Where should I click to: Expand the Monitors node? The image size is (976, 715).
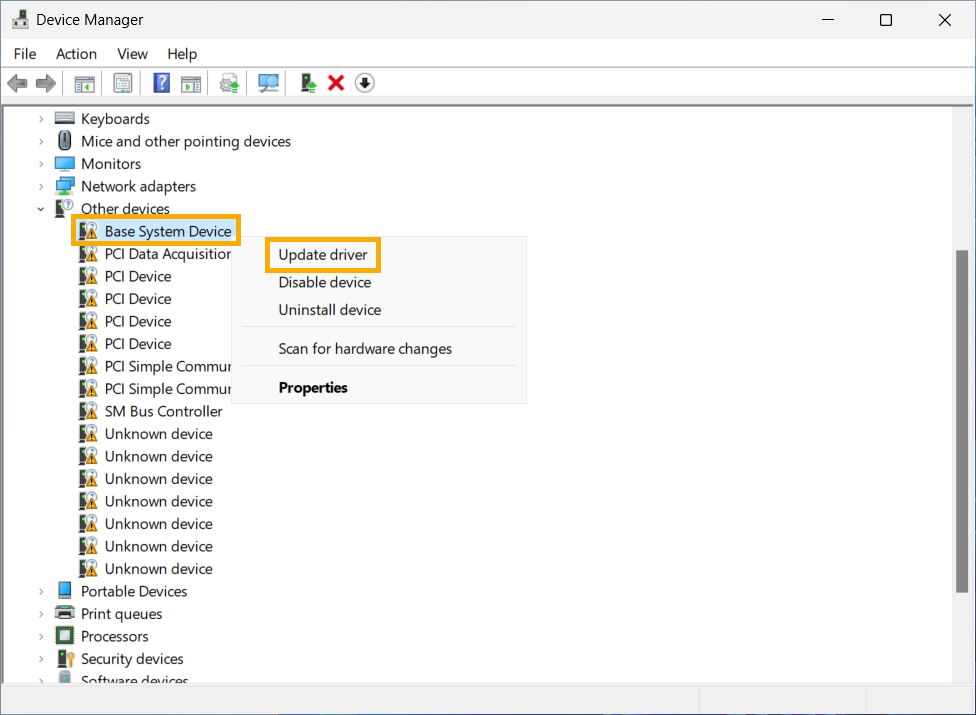41,164
